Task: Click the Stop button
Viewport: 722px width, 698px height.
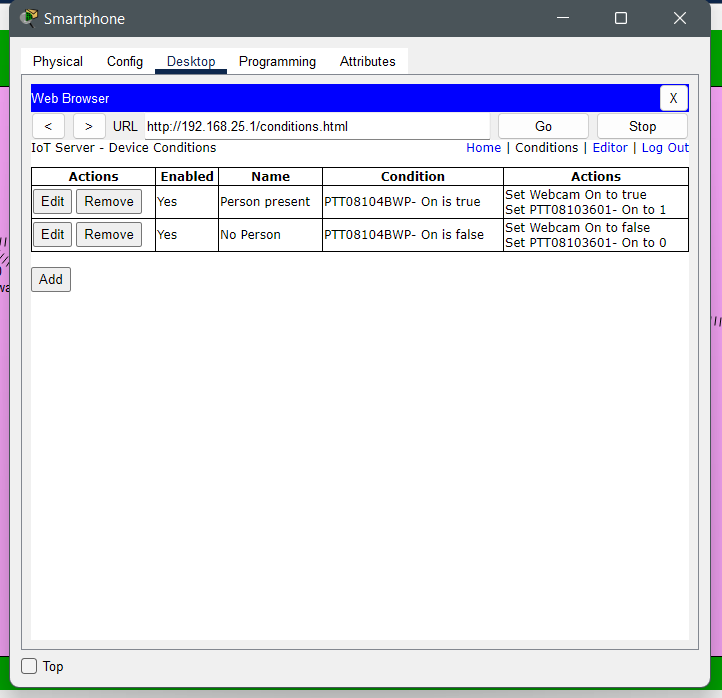Action: click(x=642, y=127)
